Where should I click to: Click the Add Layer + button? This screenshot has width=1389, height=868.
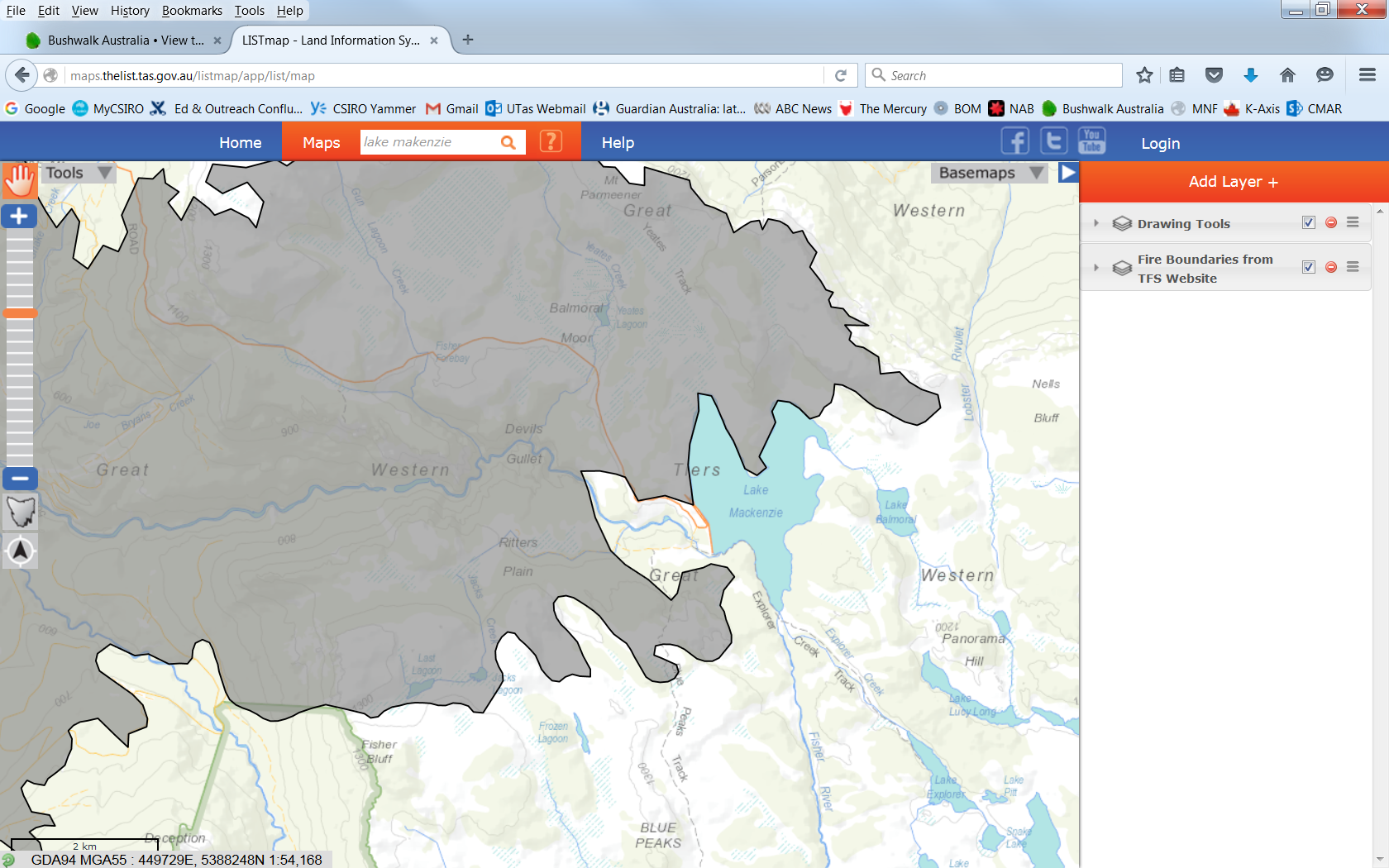pyautogui.click(x=1234, y=182)
